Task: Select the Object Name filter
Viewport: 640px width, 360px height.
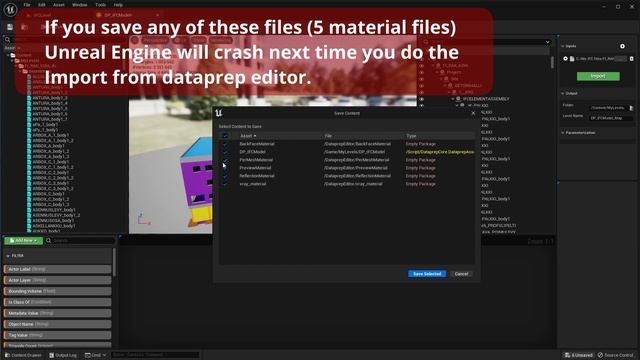Action: click(58, 324)
